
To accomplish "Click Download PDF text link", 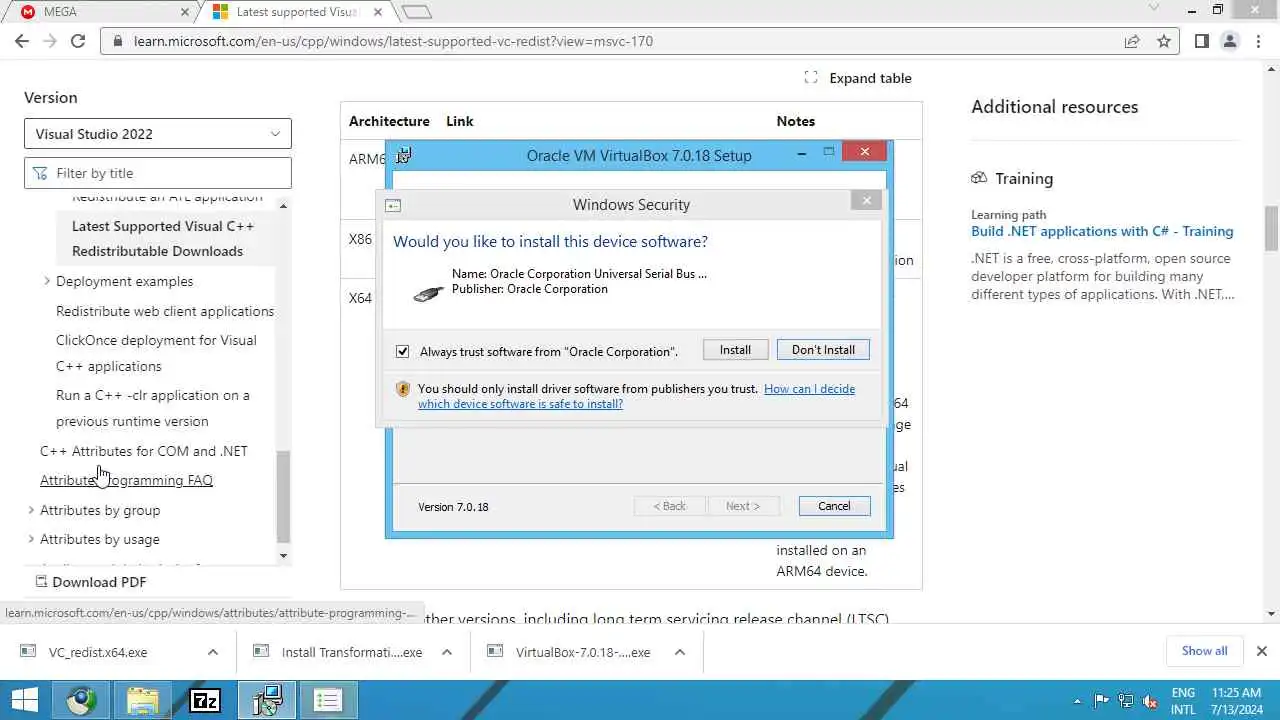I will [x=99, y=581].
